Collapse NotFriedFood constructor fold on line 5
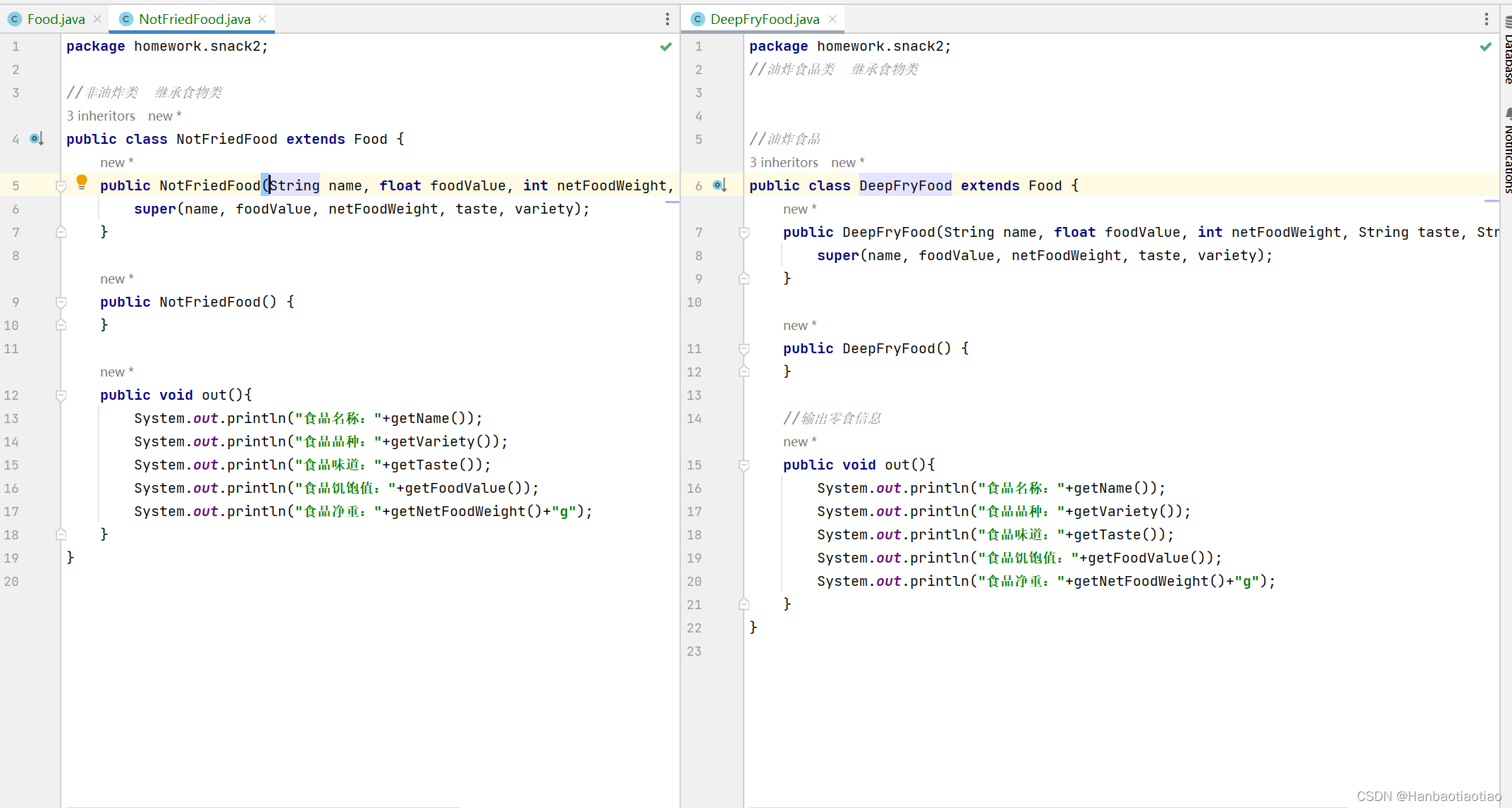The height and width of the screenshot is (808, 1512). pyautogui.click(x=61, y=186)
